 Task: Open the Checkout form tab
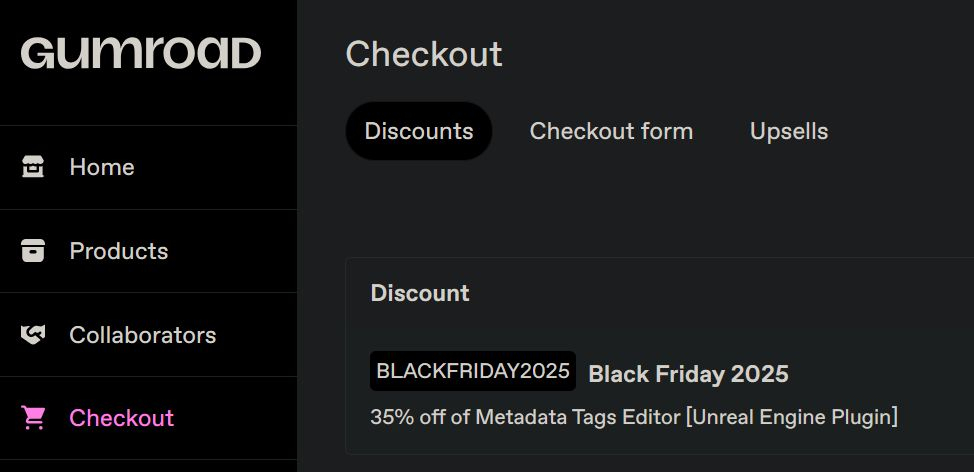pyautogui.click(x=611, y=131)
